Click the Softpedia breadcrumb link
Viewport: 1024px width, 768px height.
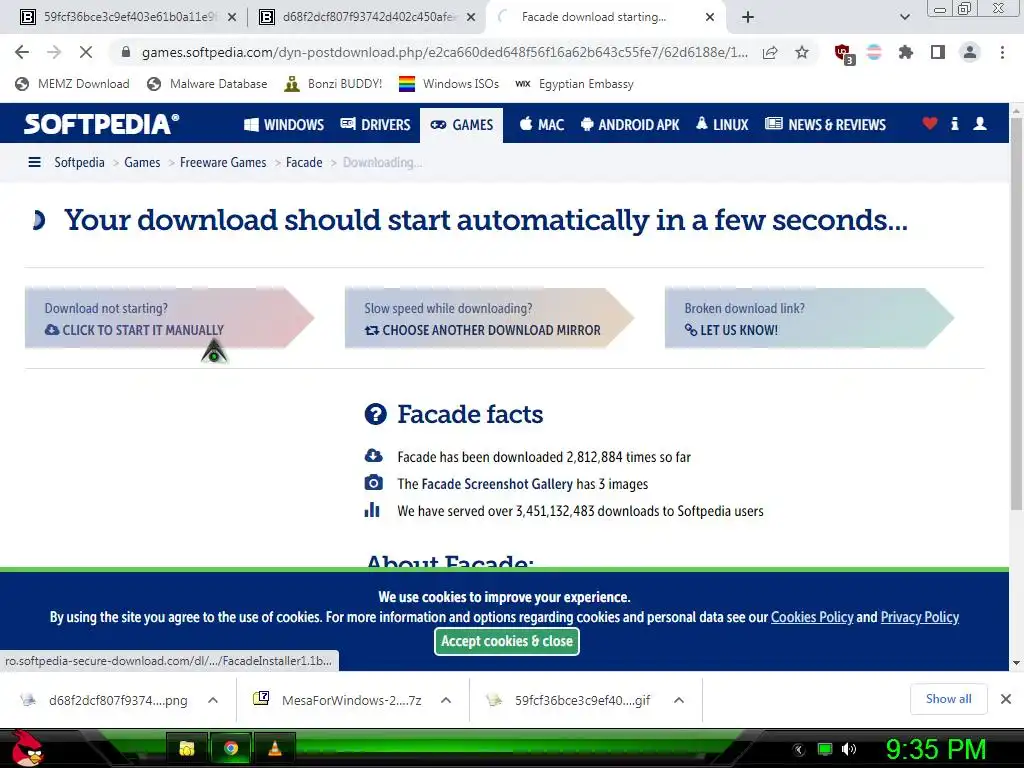[79, 162]
